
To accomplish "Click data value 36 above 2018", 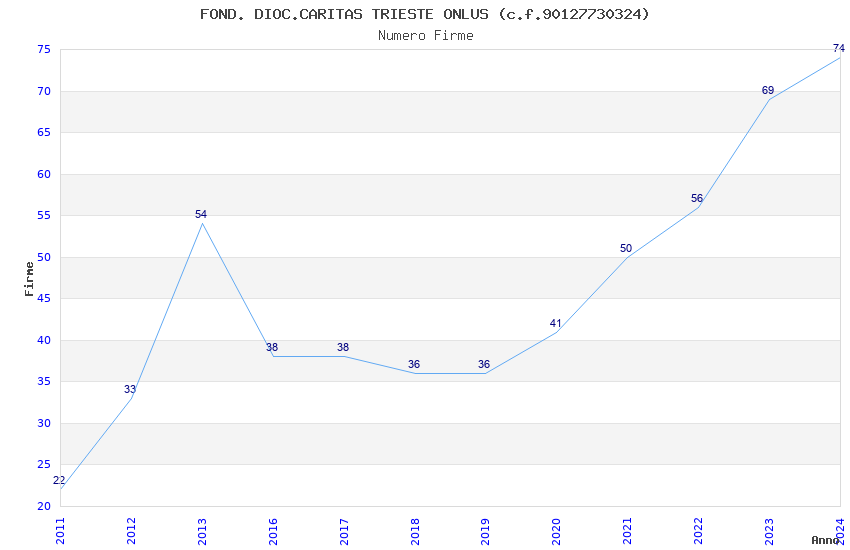I will [414, 364].
